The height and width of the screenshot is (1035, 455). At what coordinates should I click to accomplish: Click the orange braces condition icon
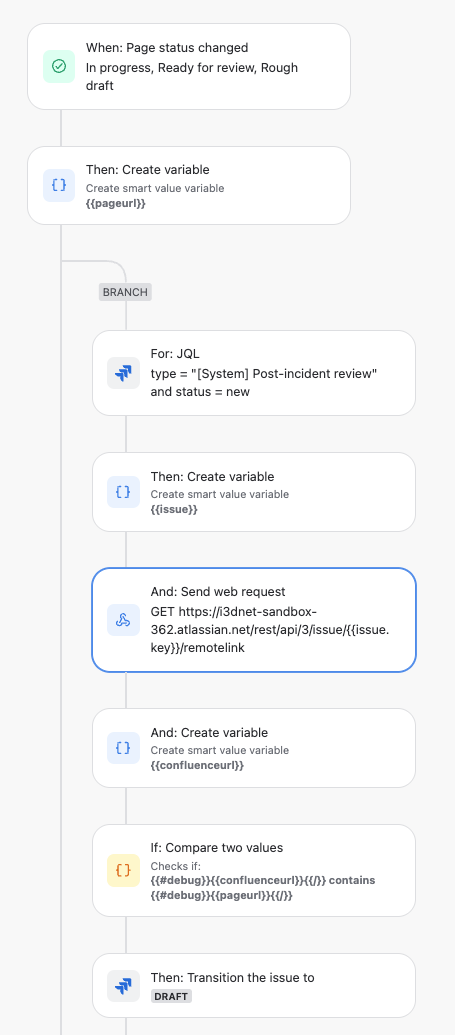pos(123,870)
